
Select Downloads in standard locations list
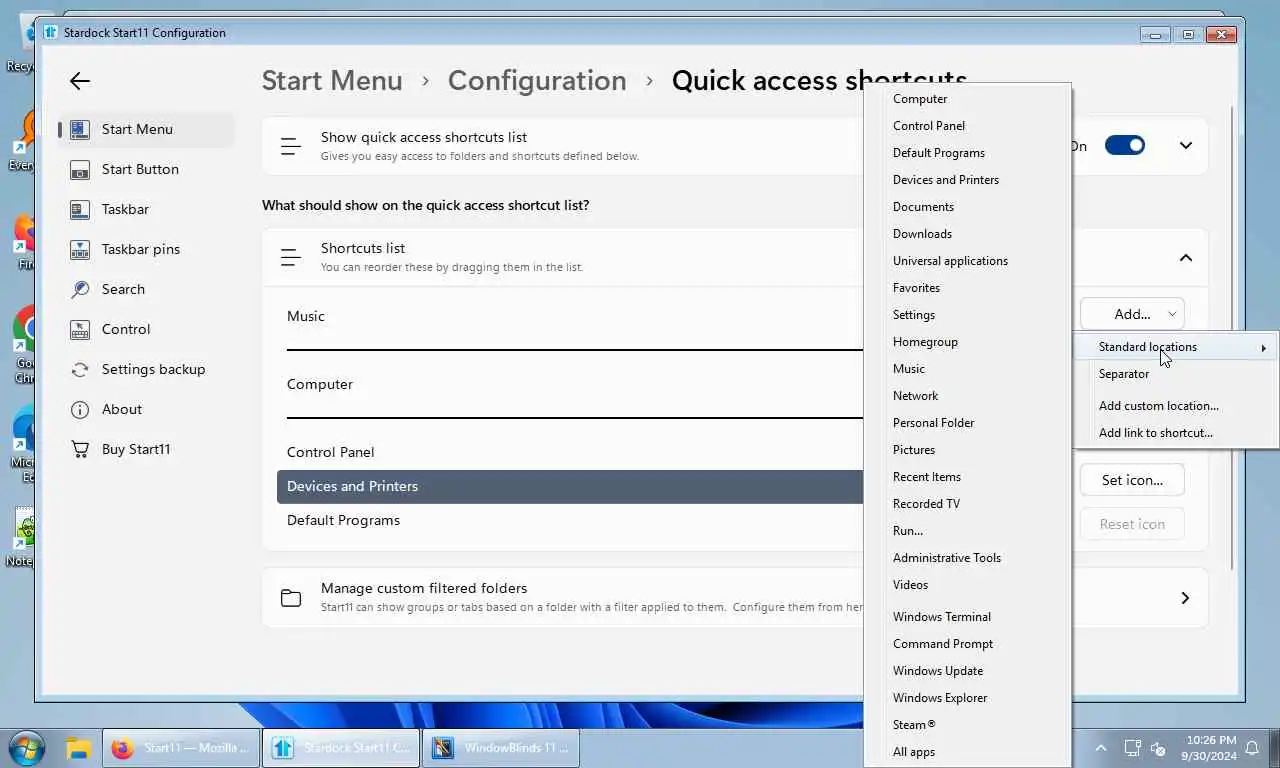(x=967, y=234)
